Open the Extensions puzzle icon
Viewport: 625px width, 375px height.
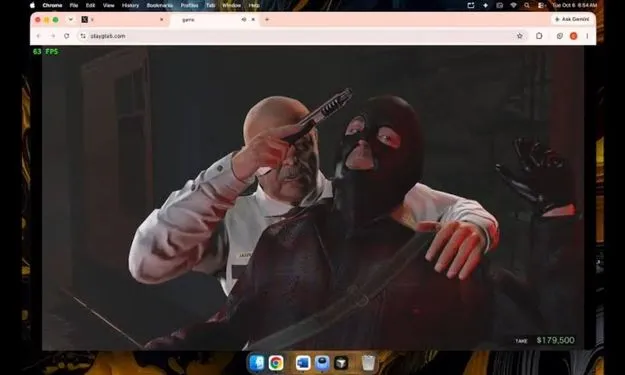(539, 36)
